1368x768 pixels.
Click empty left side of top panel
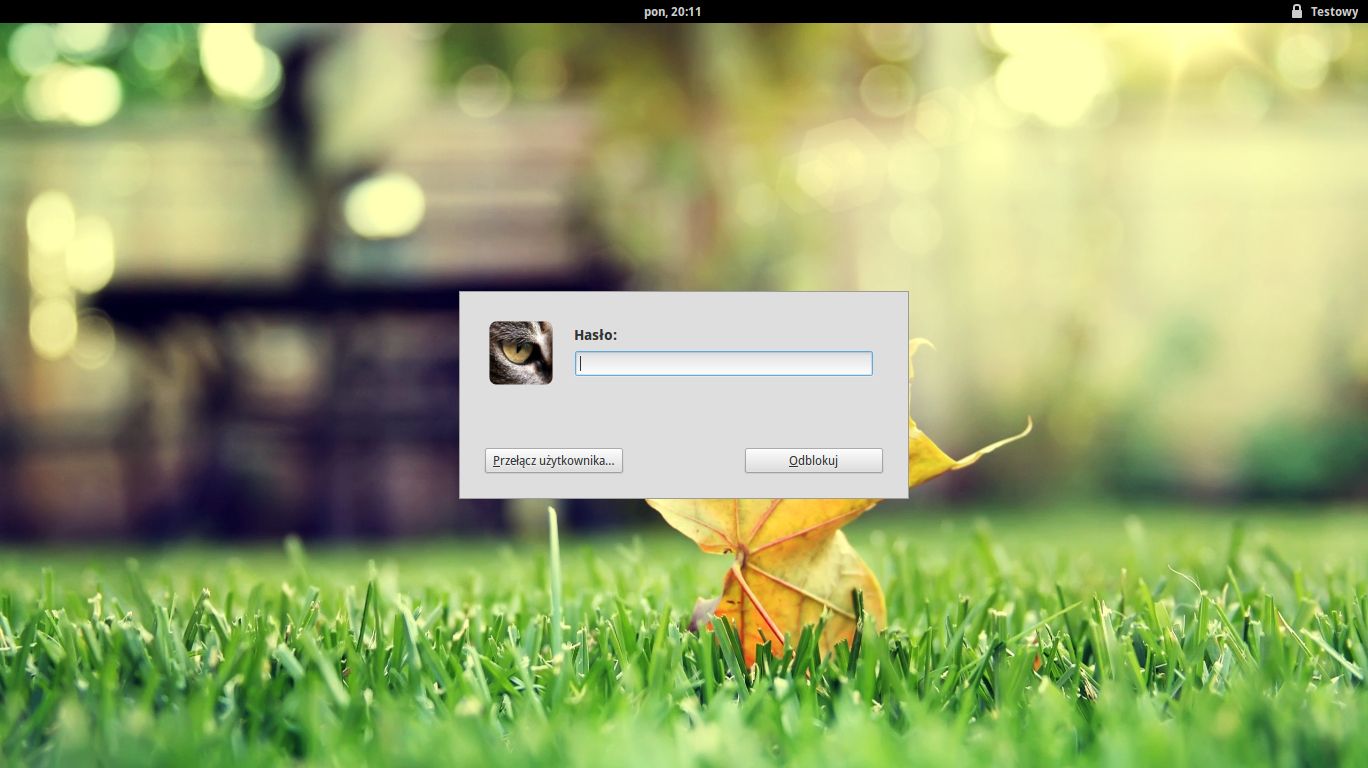point(200,11)
